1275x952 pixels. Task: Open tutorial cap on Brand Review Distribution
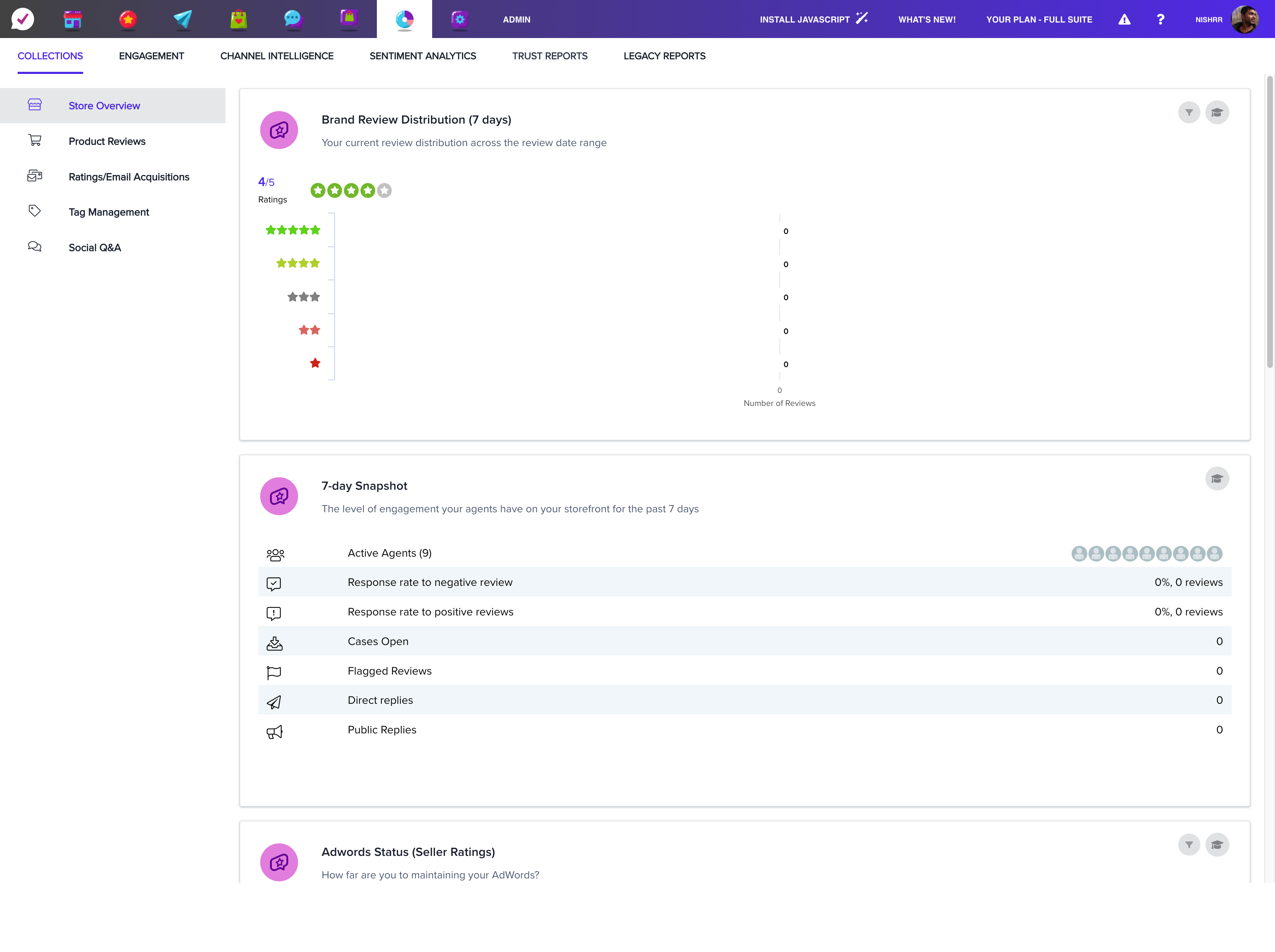[1217, 112]
